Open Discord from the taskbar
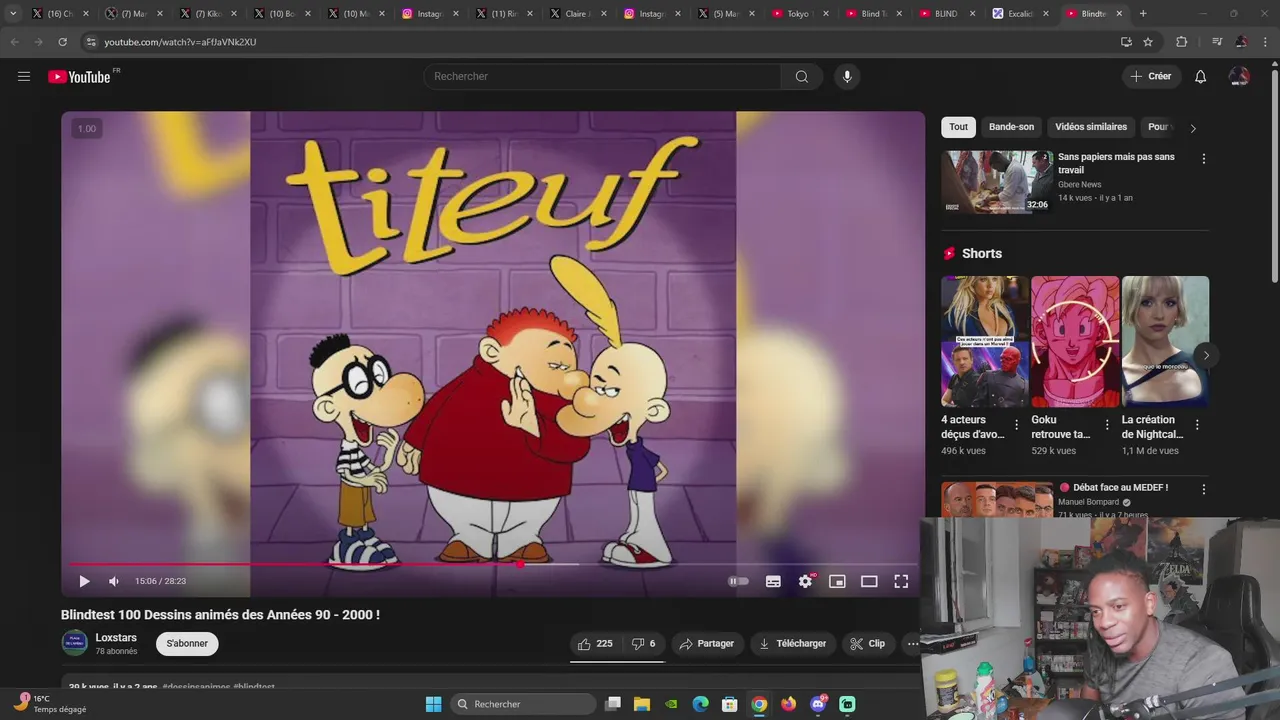This screenshot has height=720, width=1280. [818, 704]
